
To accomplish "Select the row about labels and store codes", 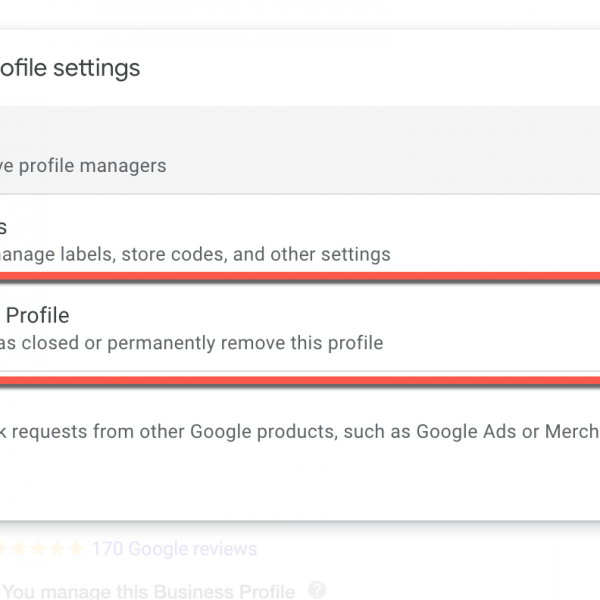I will point(300,240).
